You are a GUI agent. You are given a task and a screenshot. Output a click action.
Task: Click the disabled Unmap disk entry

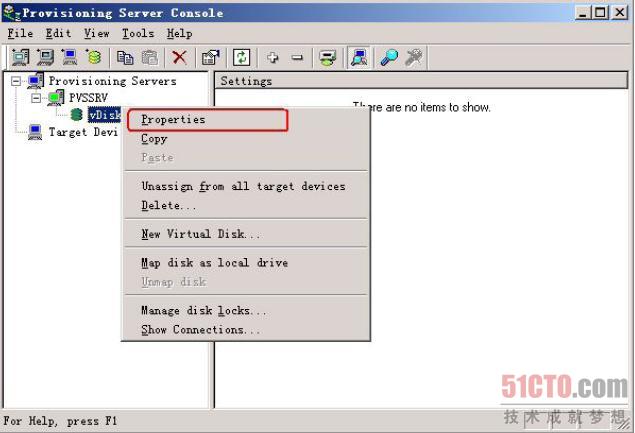[245, 282]
